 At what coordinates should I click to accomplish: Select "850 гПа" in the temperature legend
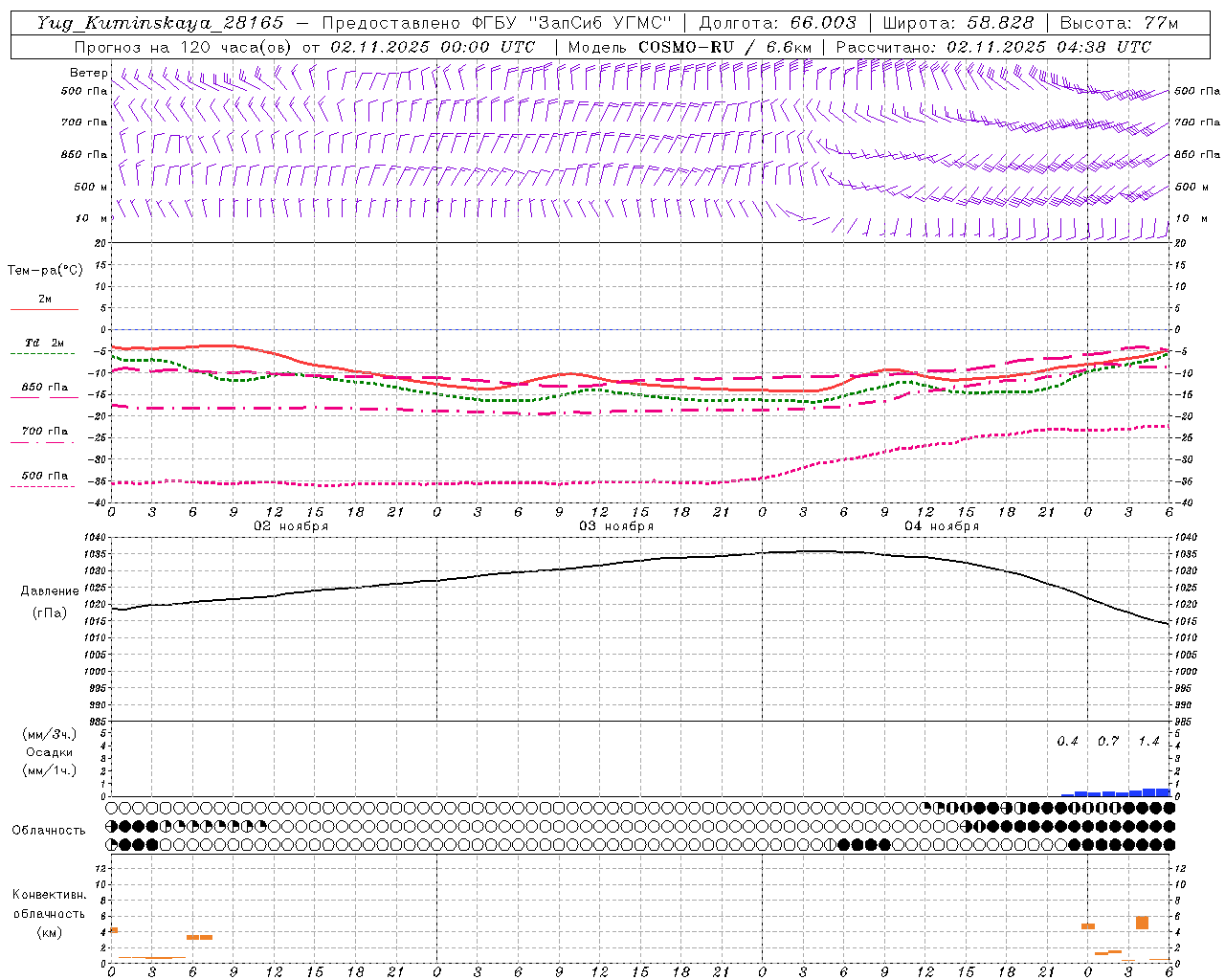[x=45, y=388]
